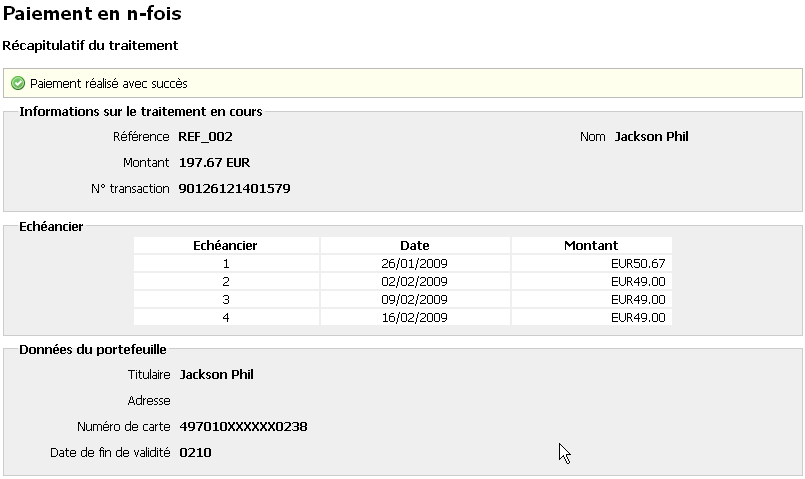The image size is (805, 479).
Task: Click the 'Date' column header
Action: coord(414,245)
